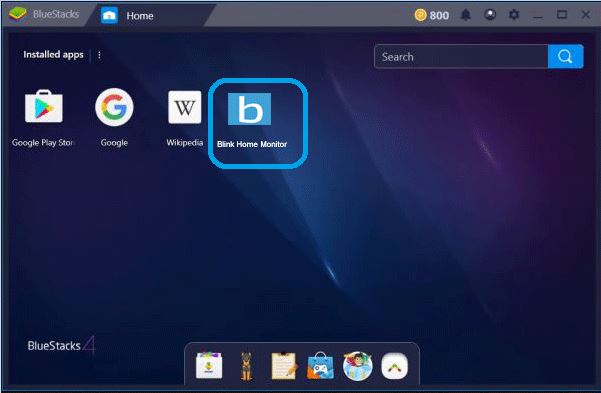Open the App Center dock icon
This screenshot has height=393, width=601.
point(209,366)
